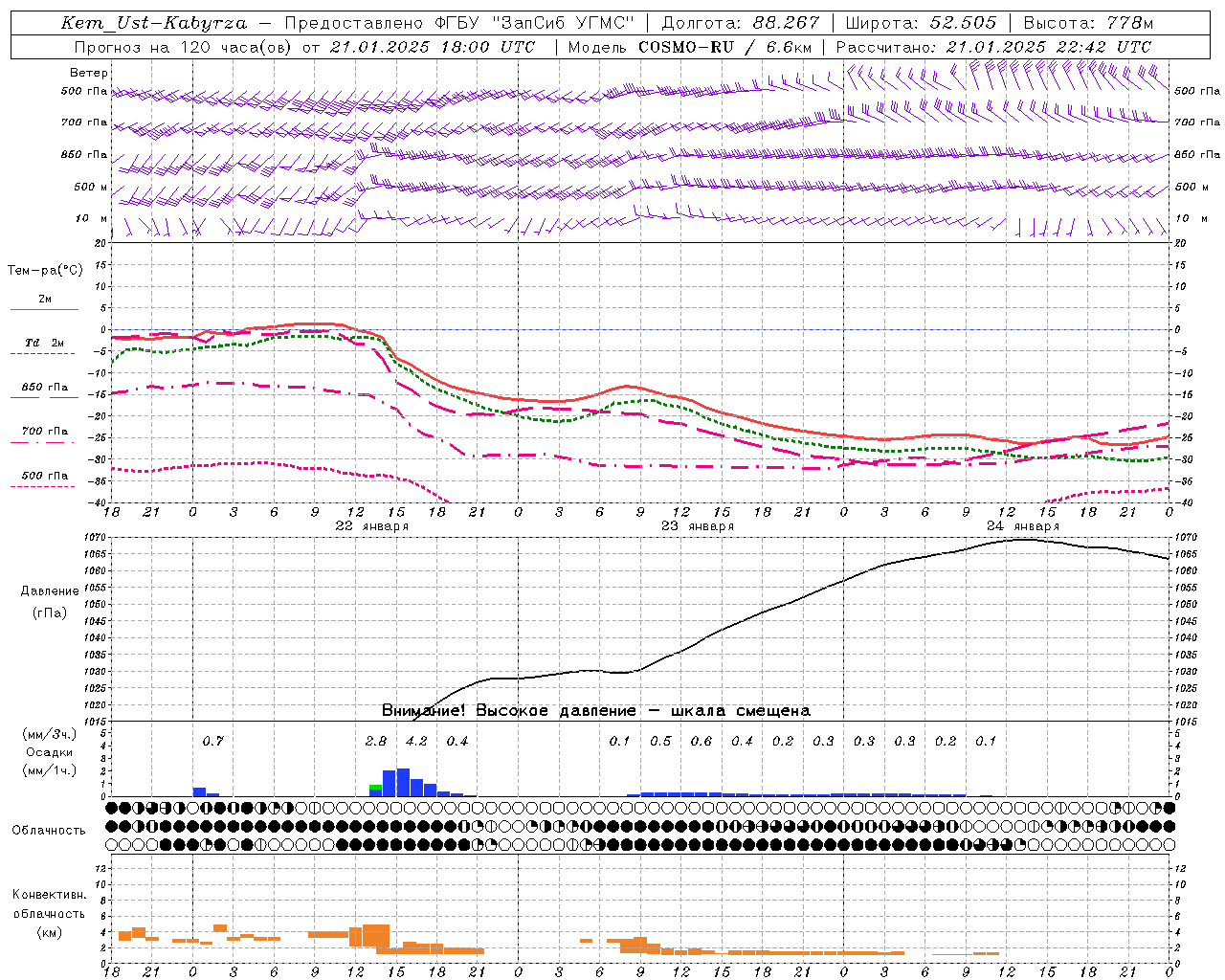Click the green segment on the precipitation bars

point(376,787)
